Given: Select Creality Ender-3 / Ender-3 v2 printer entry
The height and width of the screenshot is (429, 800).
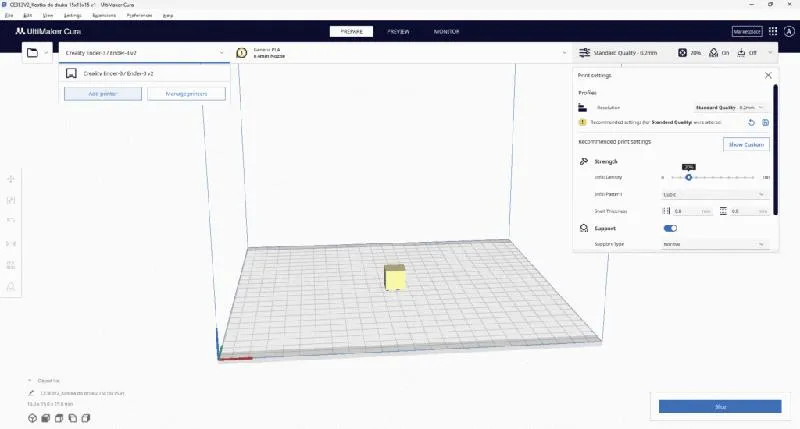Looking at the screenshot, I should click(x=144, y=73).
